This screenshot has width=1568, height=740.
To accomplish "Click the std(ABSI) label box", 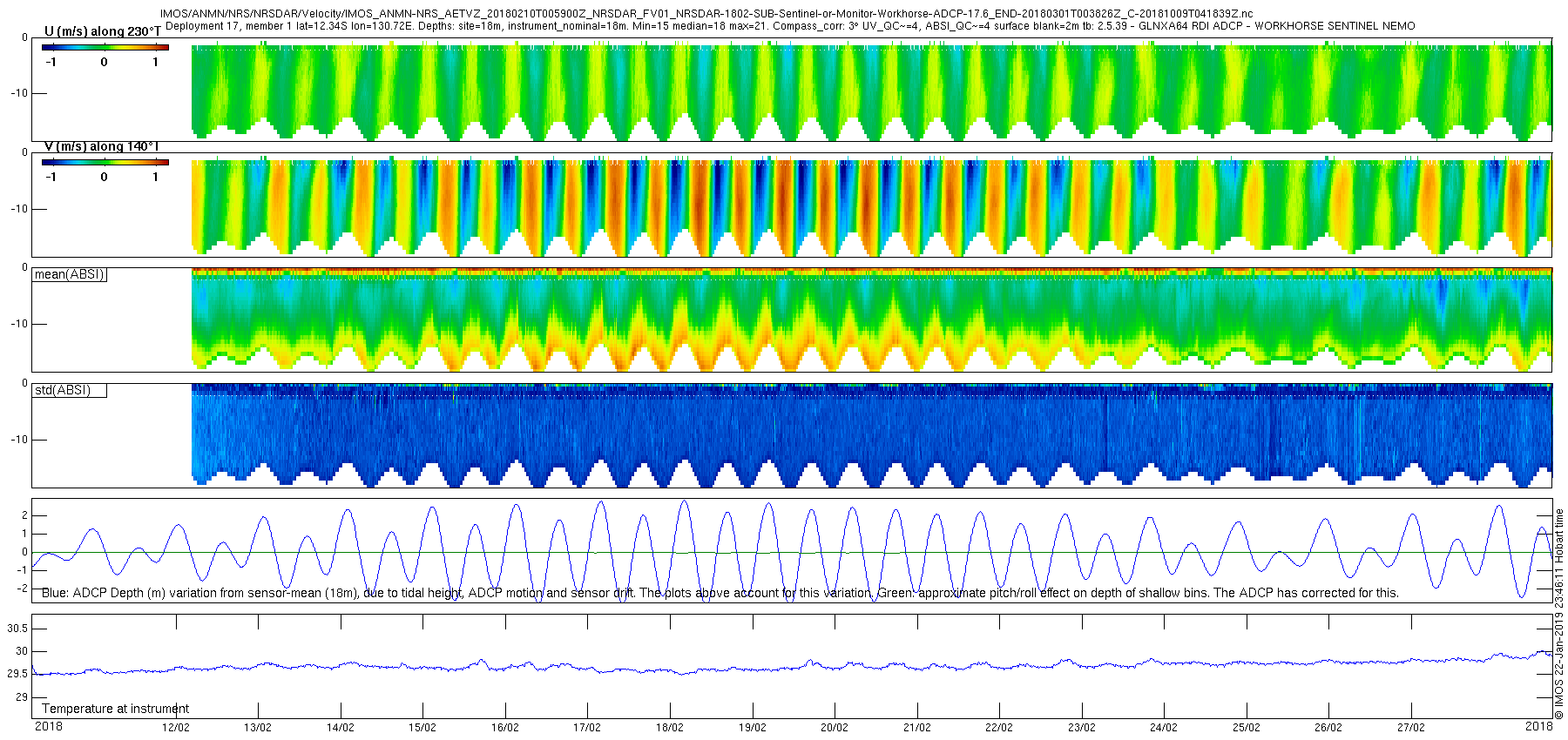I will pyautogui.click(x=70, y=391).
